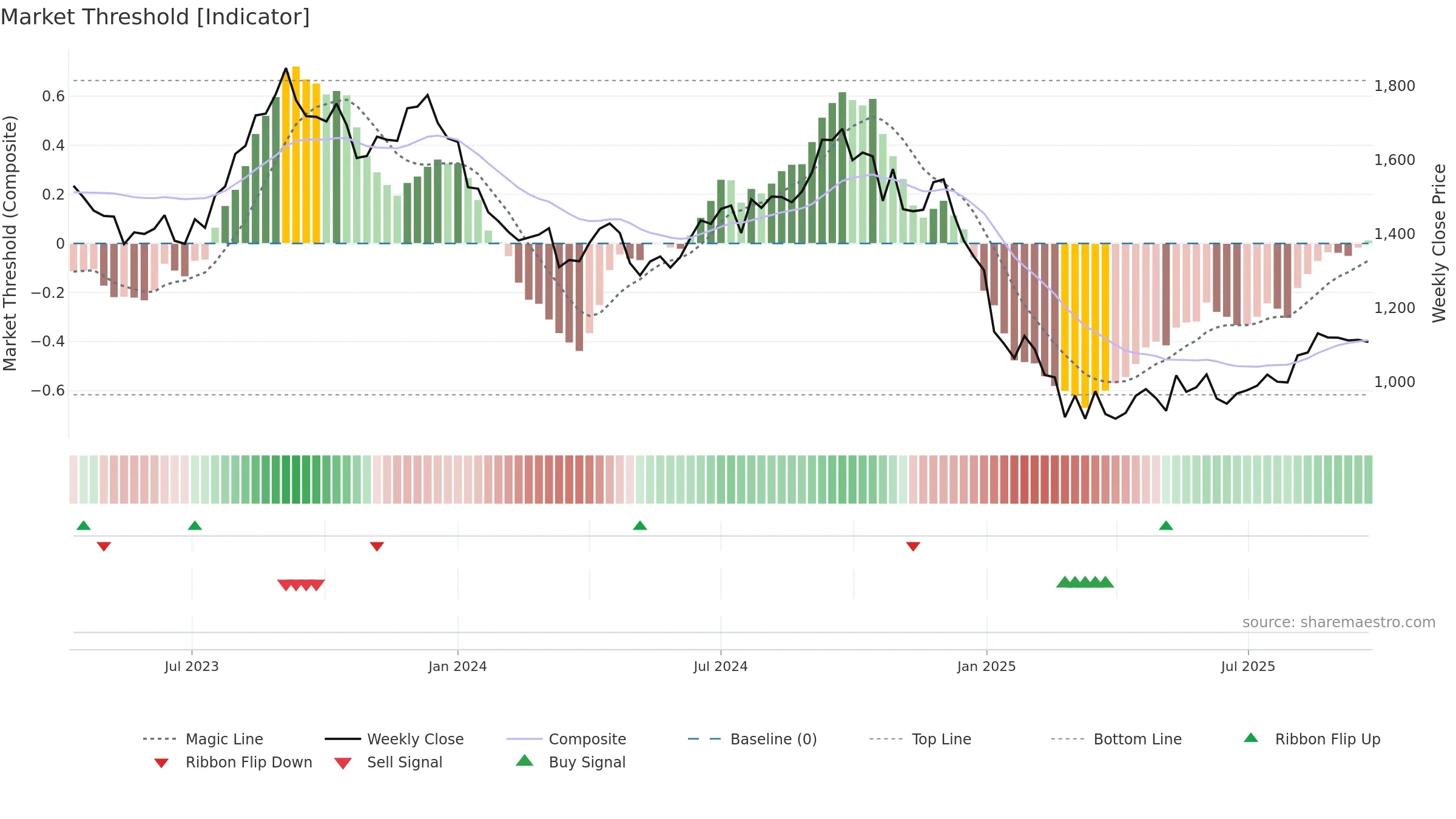Image resolution: width=1456 pixels, height=819 pixels.
Task: Click the chart title Market Threshold [Indicator]
Action: tap(155, 17)
